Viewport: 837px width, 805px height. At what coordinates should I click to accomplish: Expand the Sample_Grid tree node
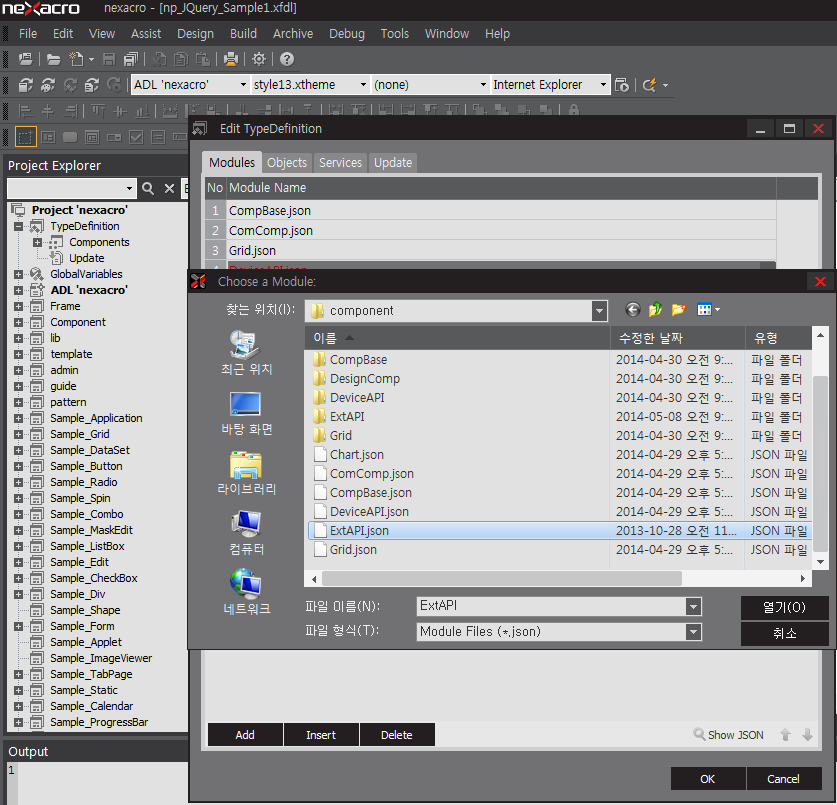(x=19, y=435)
